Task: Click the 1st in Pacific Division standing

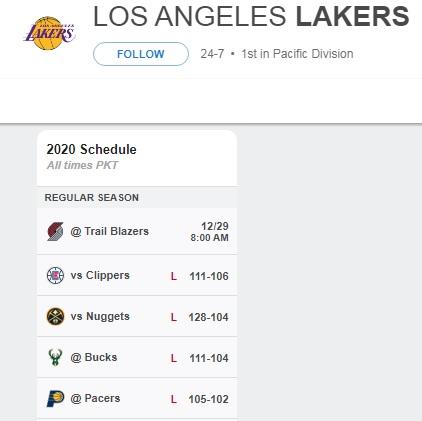Action: [x=297, y=54]
